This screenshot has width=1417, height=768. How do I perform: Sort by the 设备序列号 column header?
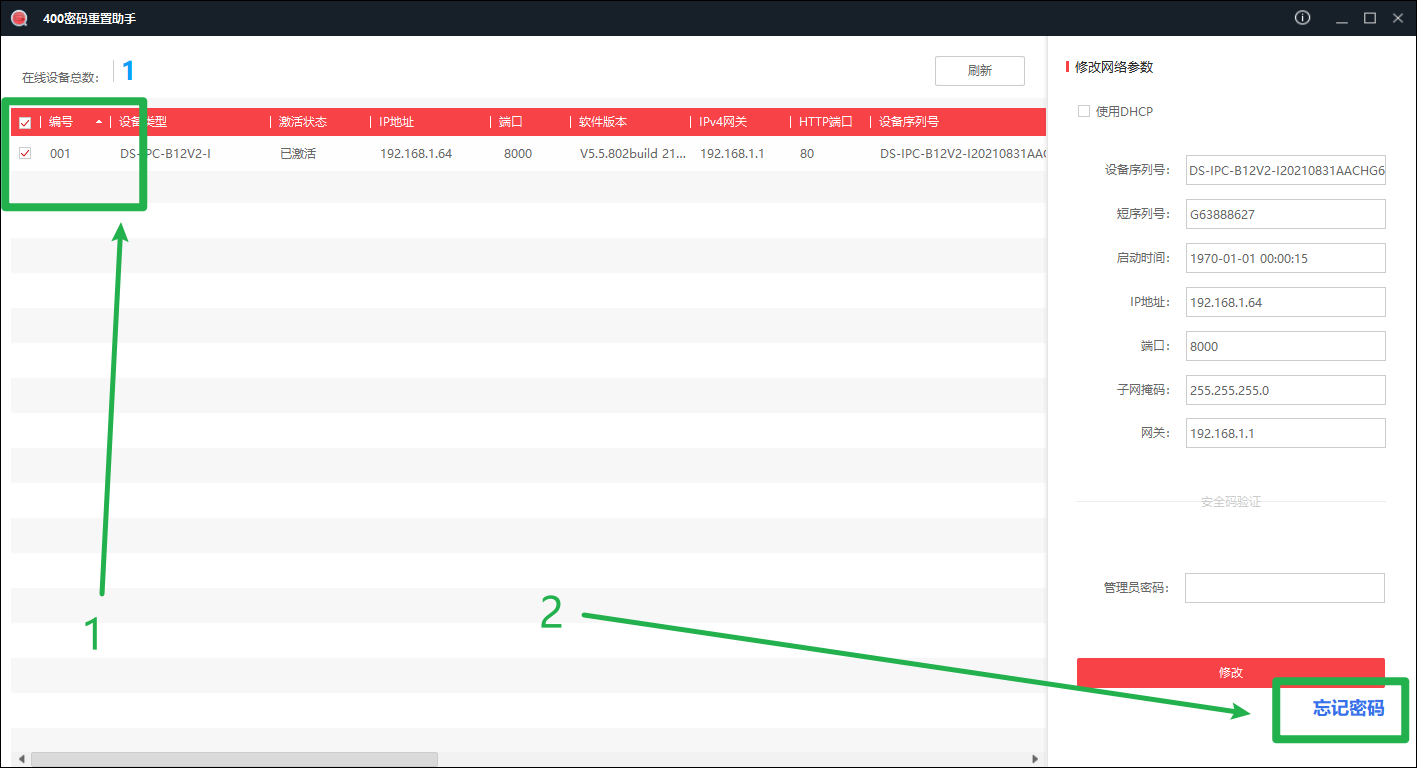(x=909, y=122)
